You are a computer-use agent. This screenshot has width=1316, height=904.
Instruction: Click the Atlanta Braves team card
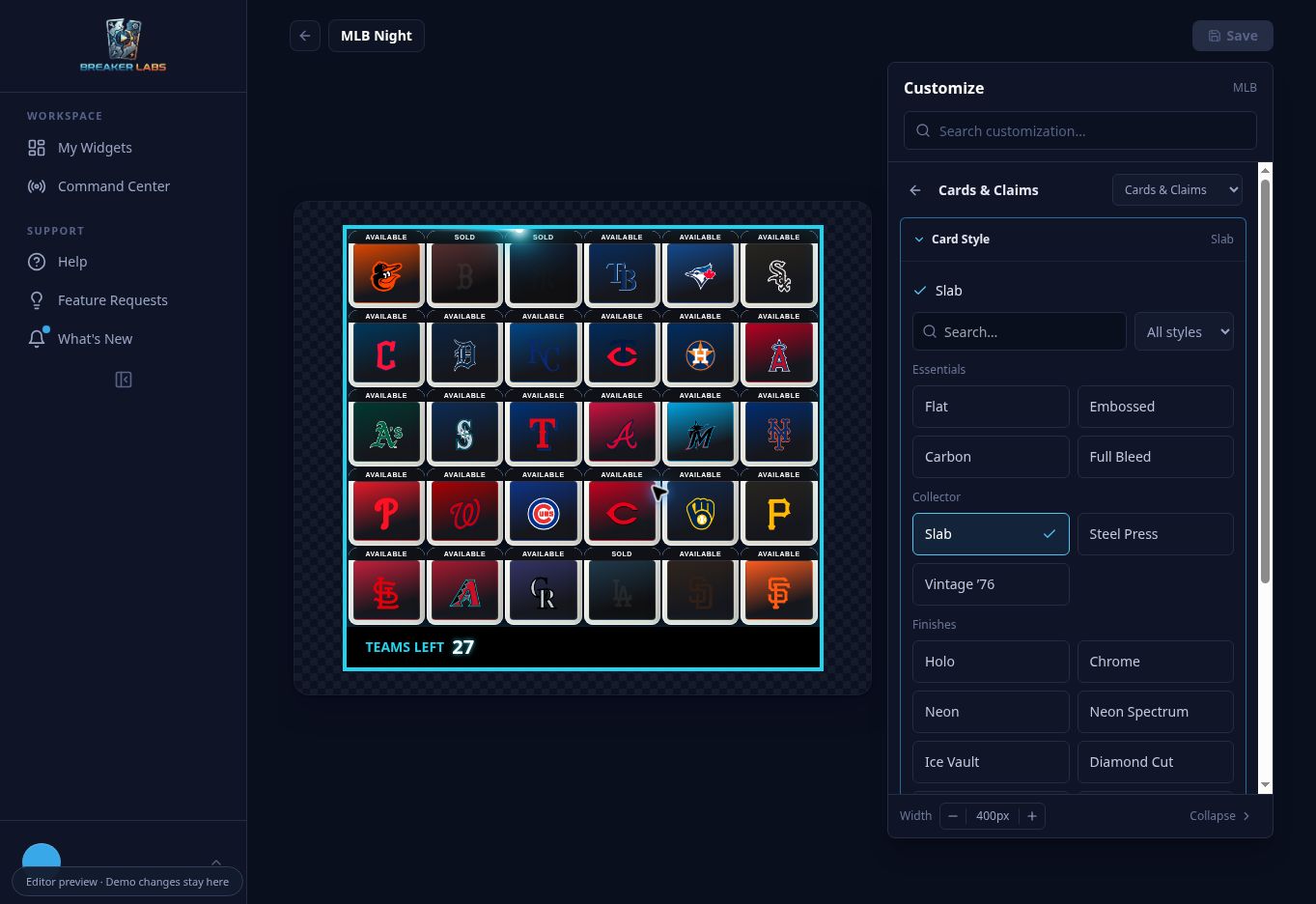(622, 426)
